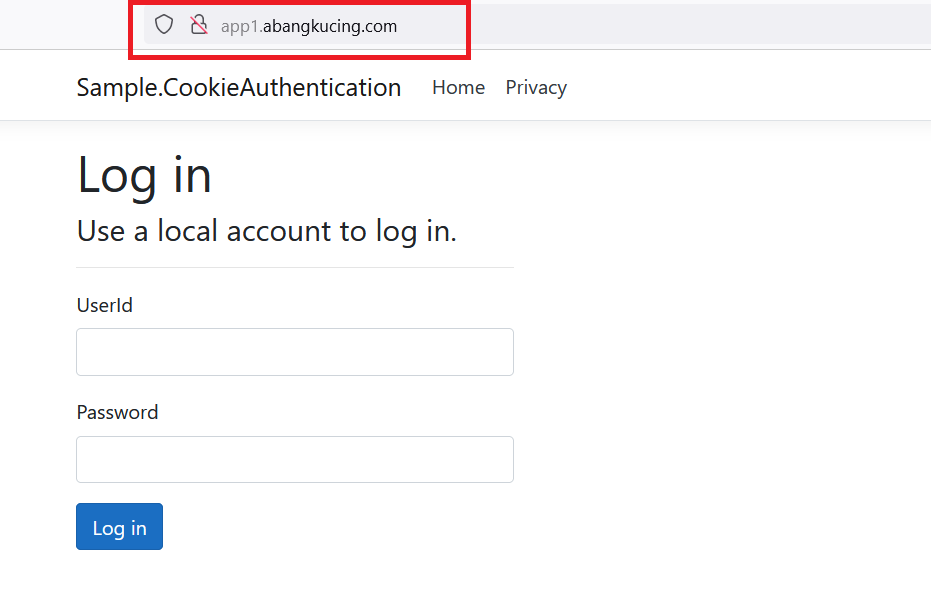Click inside the empty UserId text box

click(294, 352)
